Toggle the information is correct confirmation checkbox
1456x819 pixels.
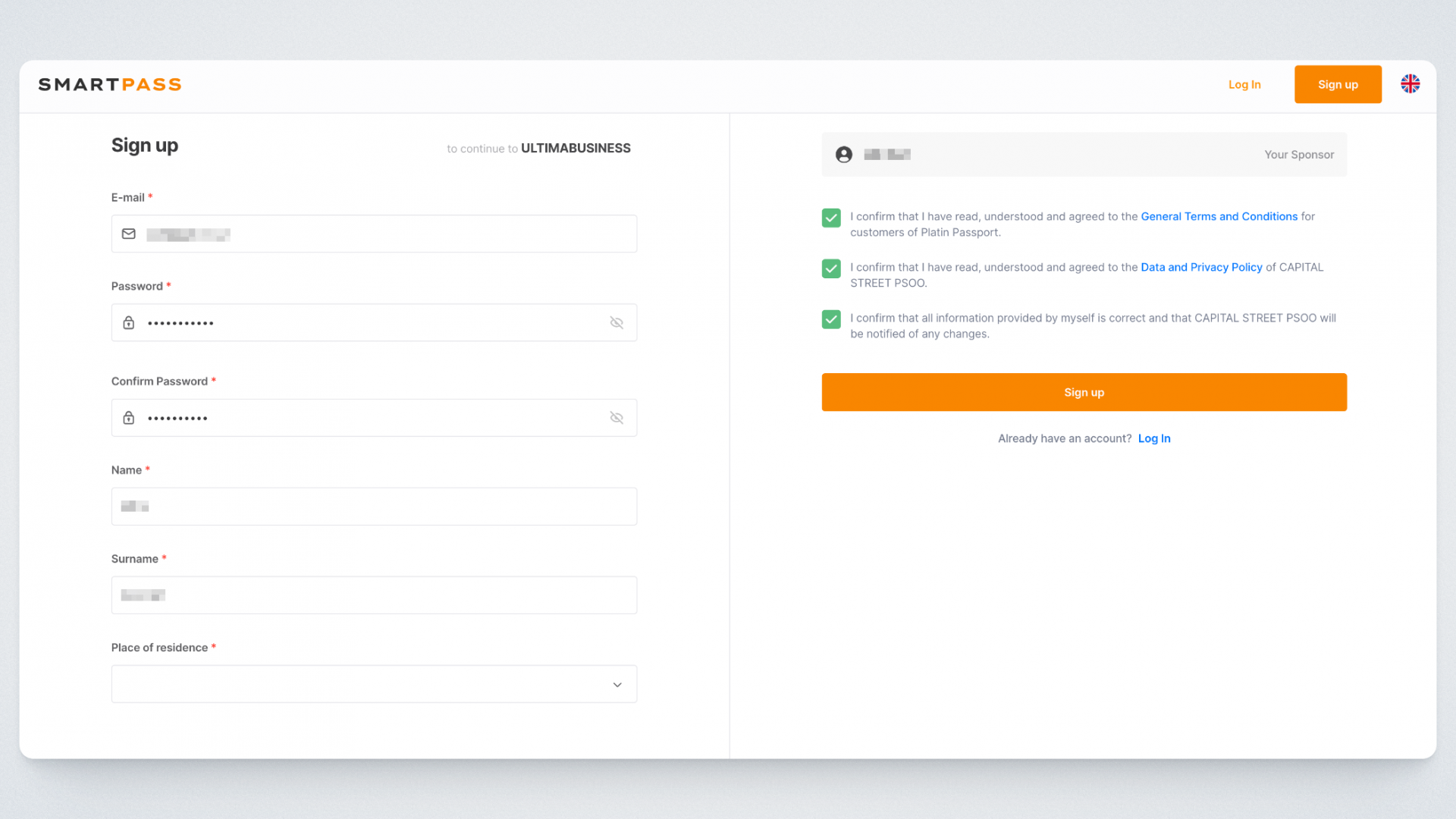(x=831, y=319)
